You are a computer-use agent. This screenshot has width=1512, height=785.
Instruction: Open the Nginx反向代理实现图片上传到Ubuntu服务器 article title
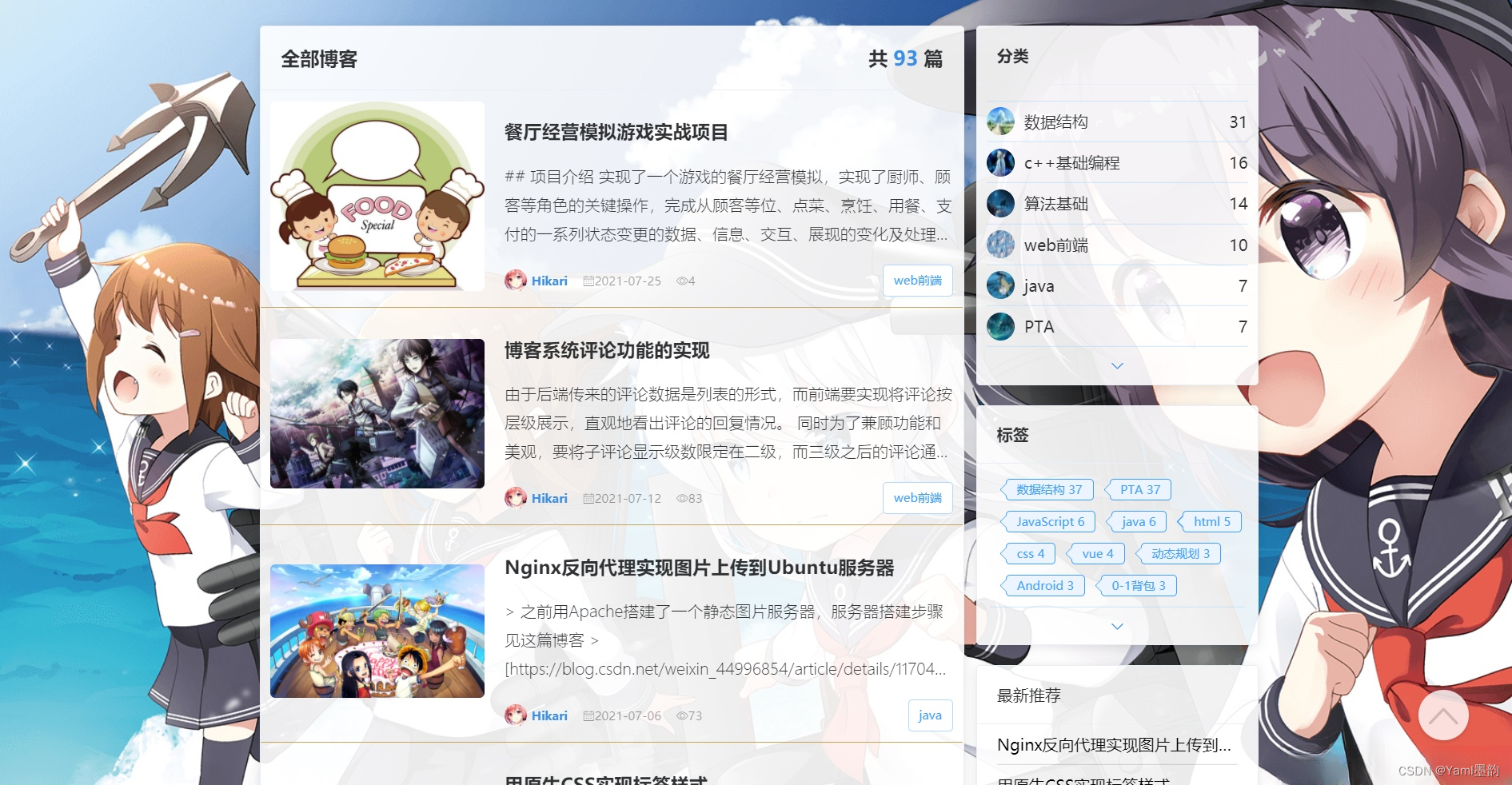(x=700, y=568)
